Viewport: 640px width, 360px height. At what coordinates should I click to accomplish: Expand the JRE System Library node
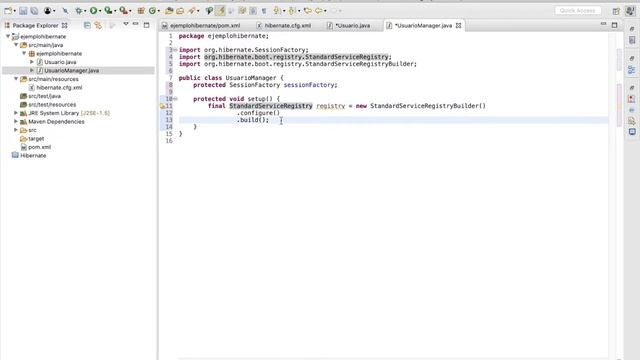coord(16,113)
